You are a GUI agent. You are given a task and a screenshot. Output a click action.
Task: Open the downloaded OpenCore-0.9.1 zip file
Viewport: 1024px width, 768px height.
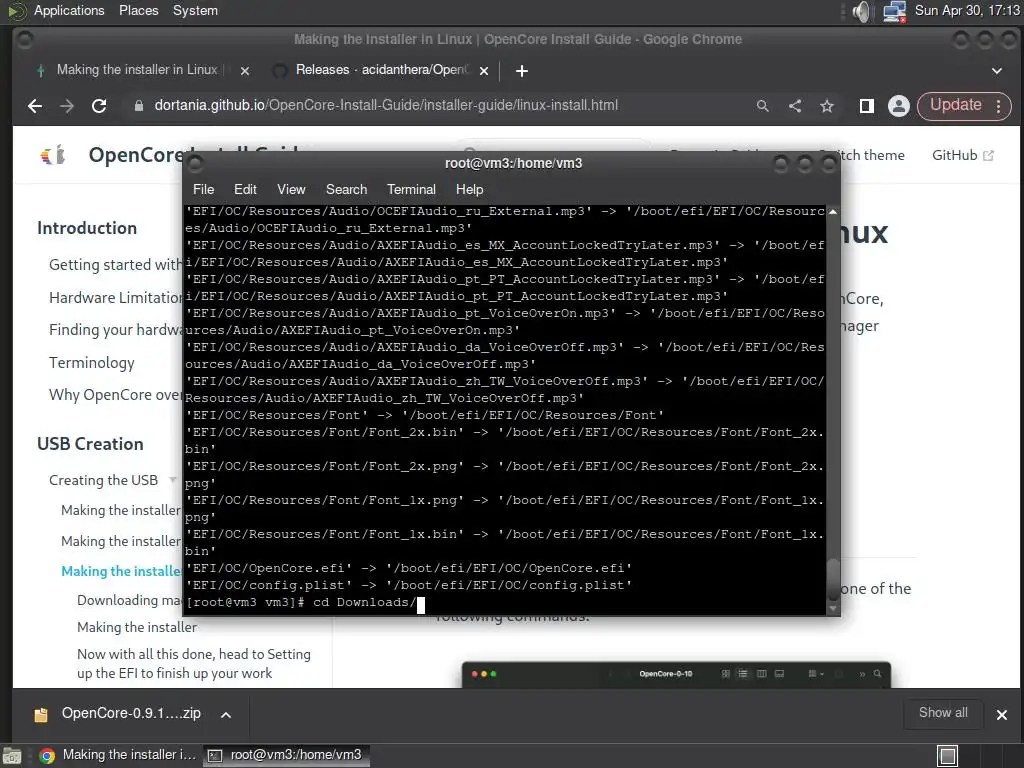pyautogui.click(x=118, y=714)
